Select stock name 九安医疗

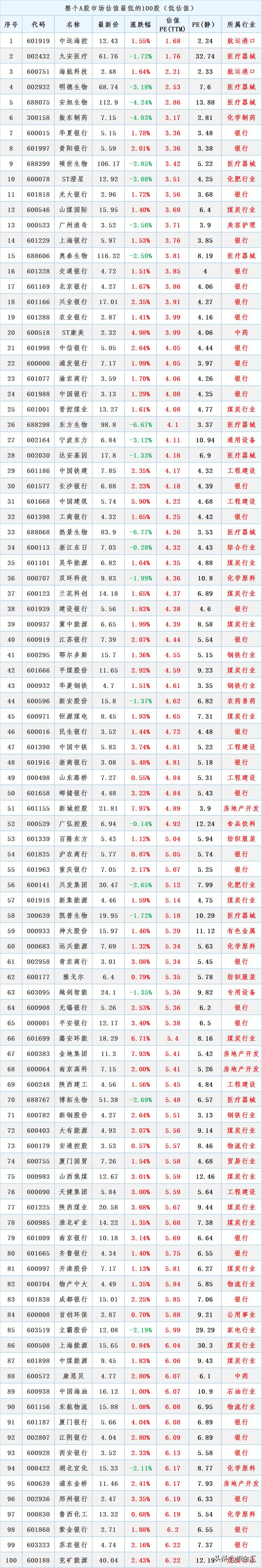coord(73,56)
